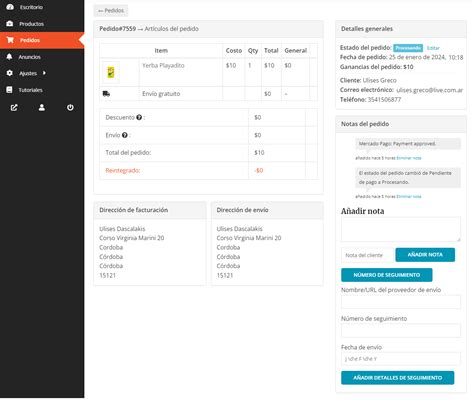Screen dimensions: 474x401
Task: Click the Costo column header
Action: pyautogui.click(x=234, y=51)
